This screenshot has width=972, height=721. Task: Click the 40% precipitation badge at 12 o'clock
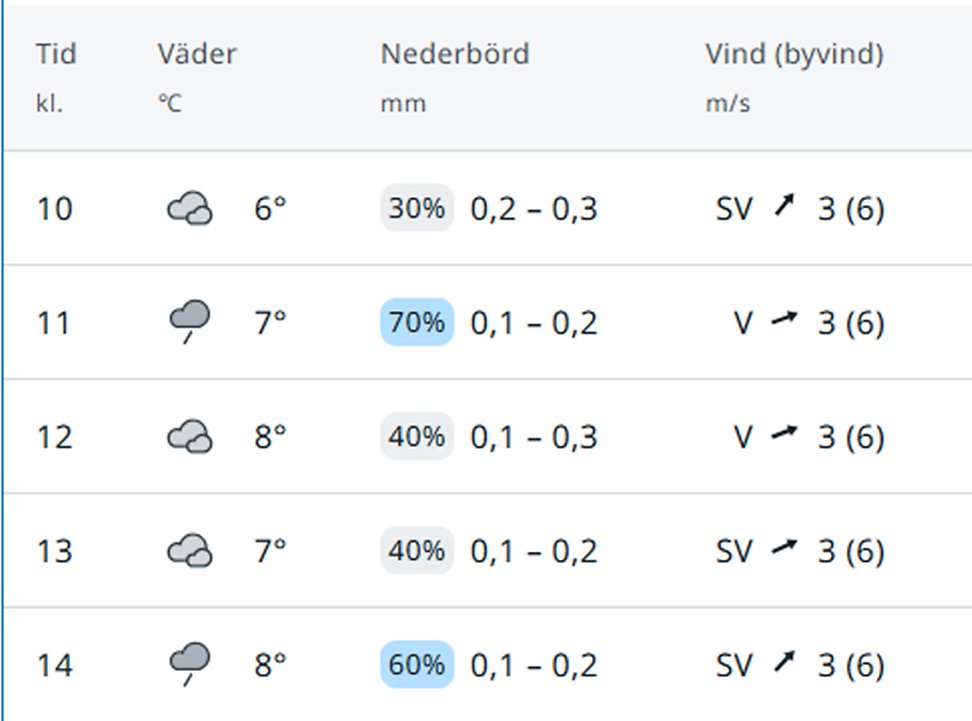pyautogui.click(x=416, y=437)
